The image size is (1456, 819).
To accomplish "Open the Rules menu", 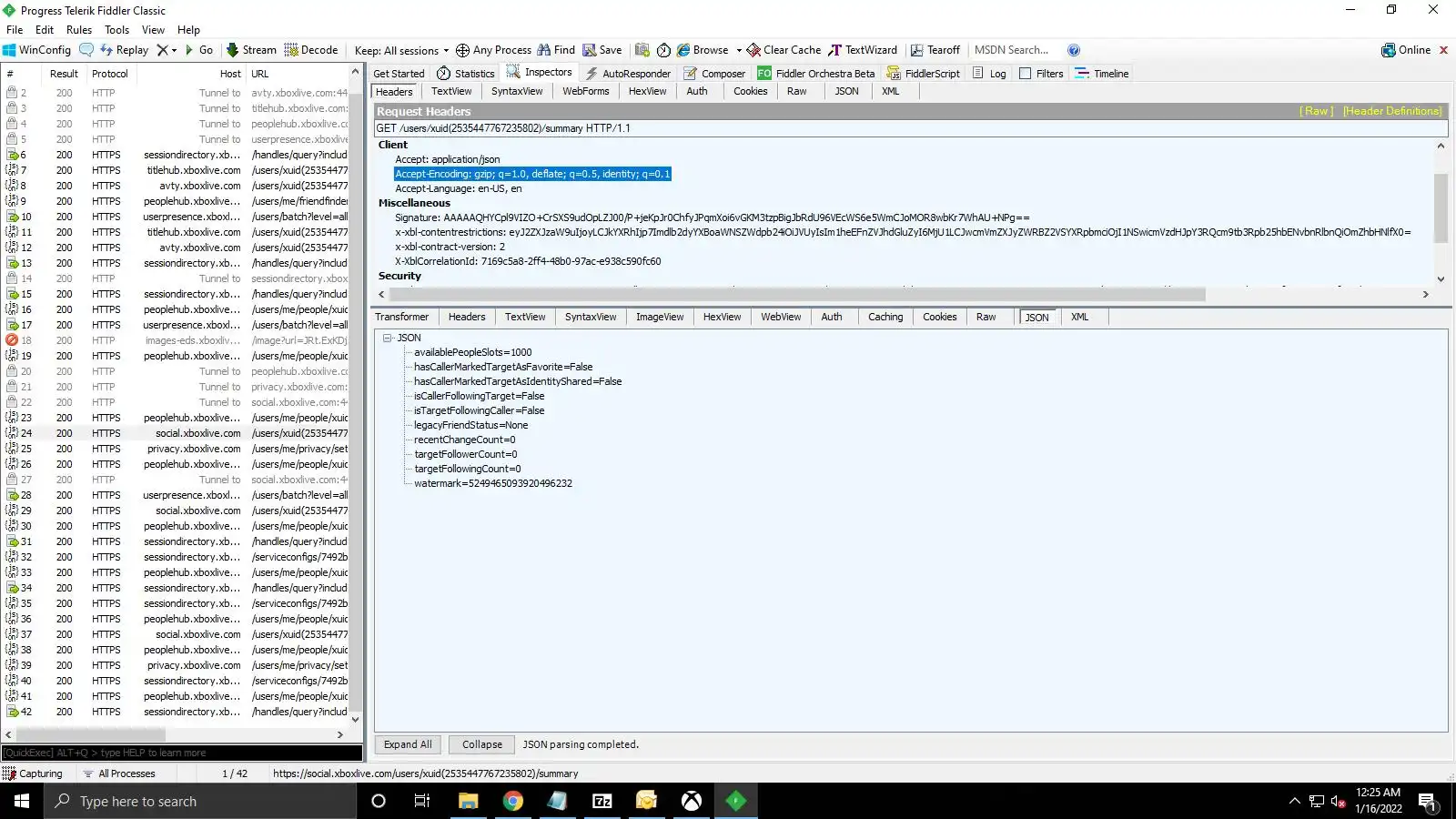I will 79,29.
